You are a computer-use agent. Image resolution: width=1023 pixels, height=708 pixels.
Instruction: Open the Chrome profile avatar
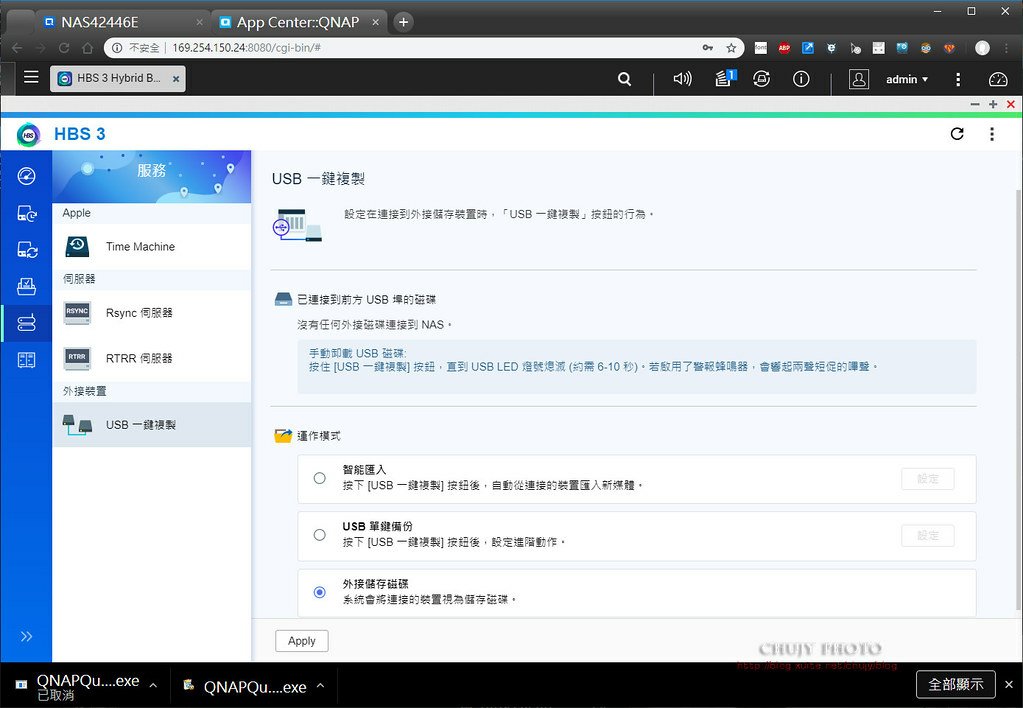pyautogui.click(x=983, y=48)
